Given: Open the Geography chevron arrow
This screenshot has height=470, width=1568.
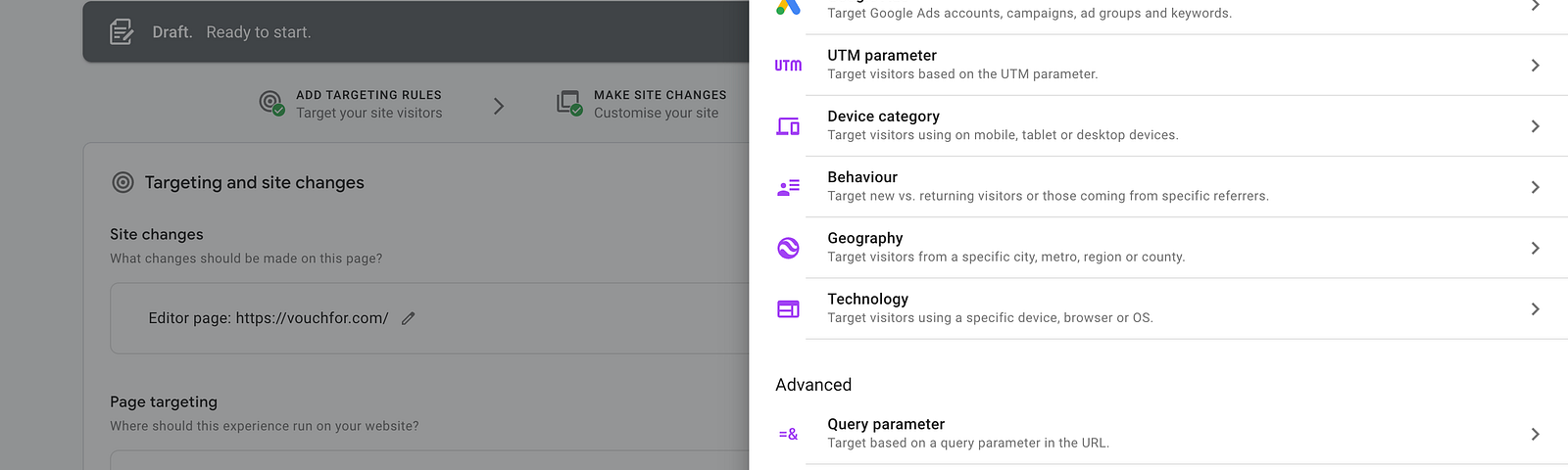Looking at the screenshot, I should 1535,248.
